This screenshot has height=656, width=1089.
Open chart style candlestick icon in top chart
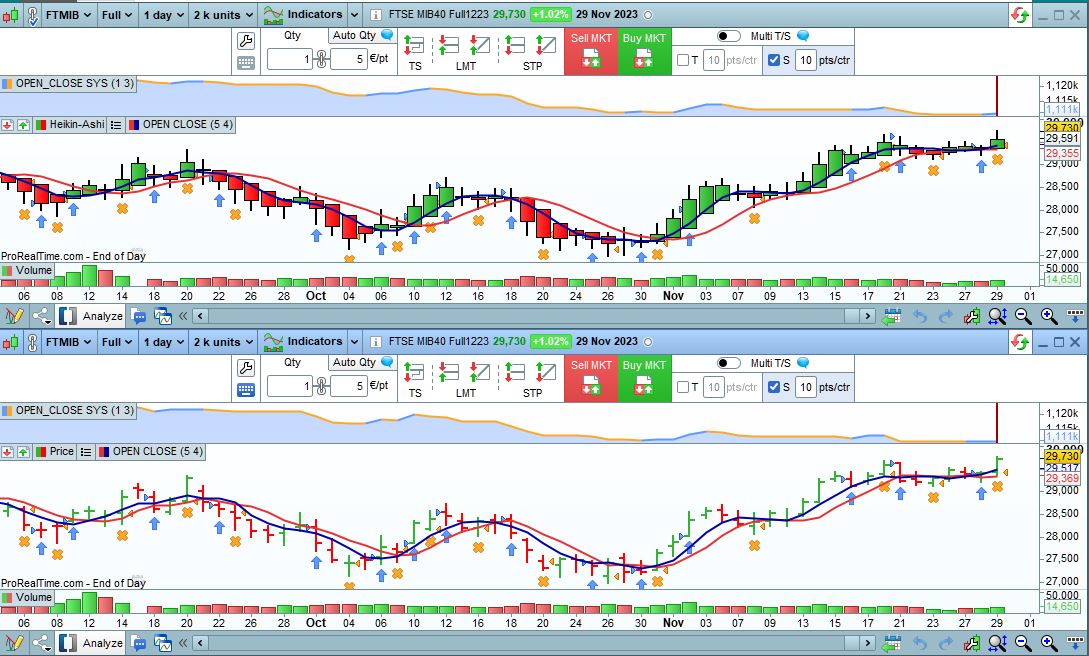coord(10,15)
